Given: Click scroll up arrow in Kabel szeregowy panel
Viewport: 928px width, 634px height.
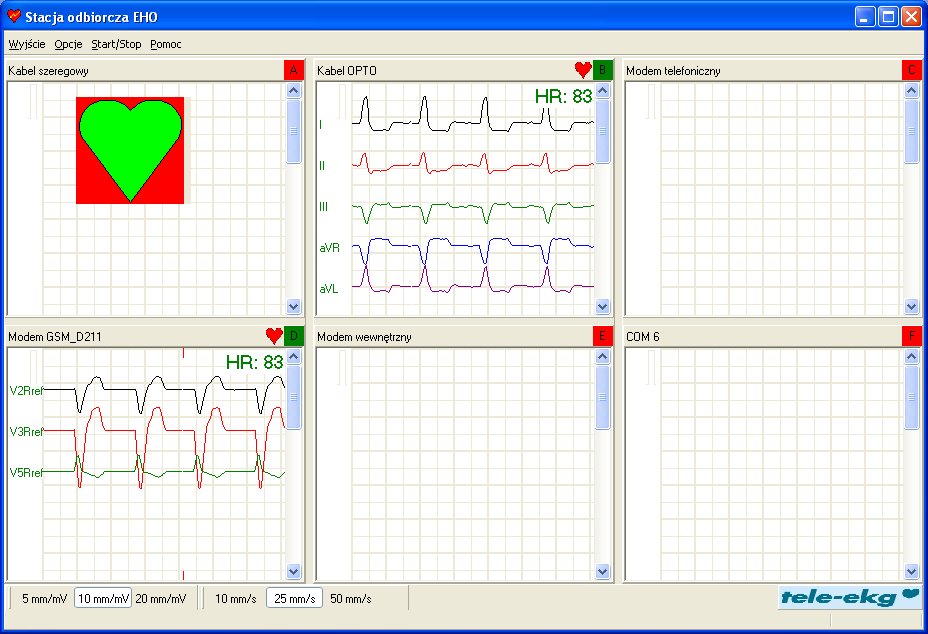Looking at the screenshot, I should click(294, 91).
